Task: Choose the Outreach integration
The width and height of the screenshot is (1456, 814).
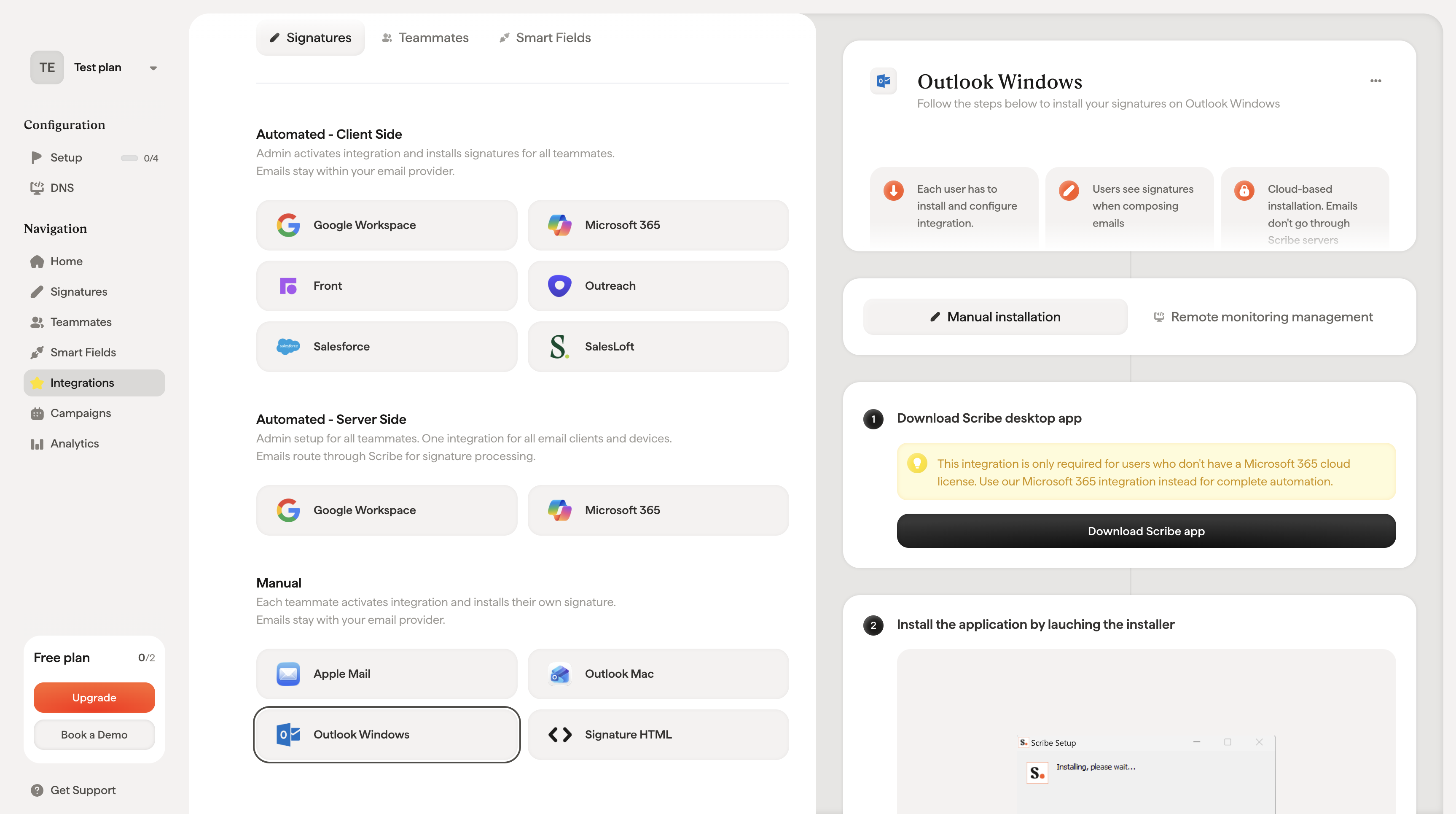Action: tap(658, 286)
